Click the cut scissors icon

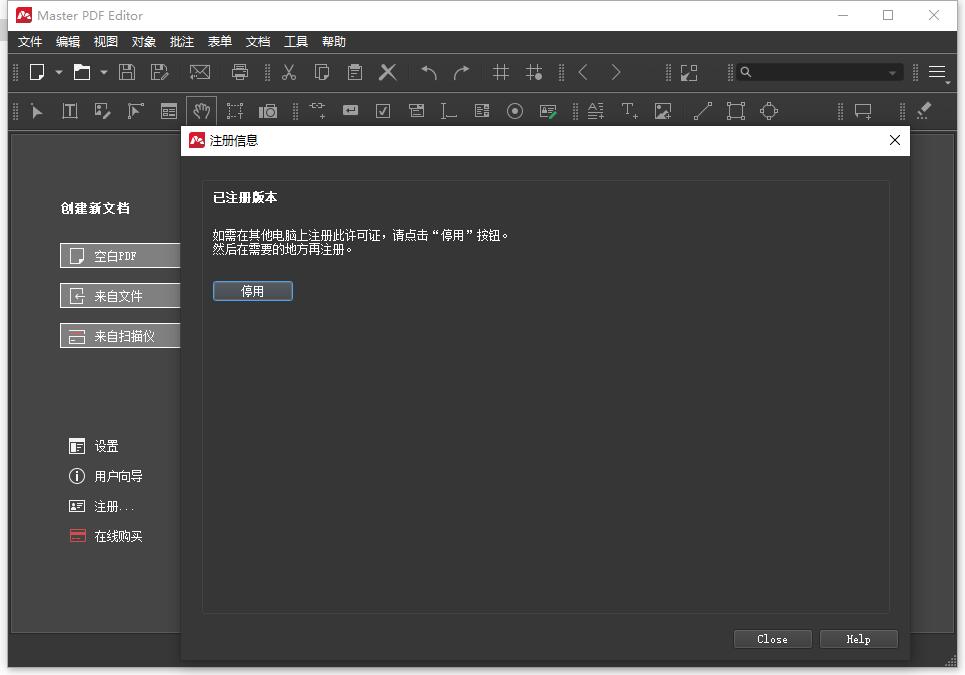click(x=289, y=72)
